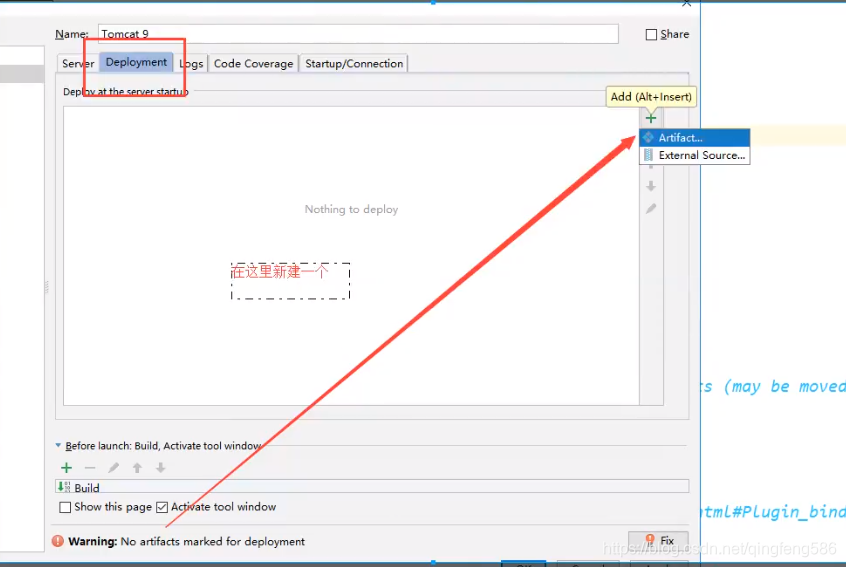This screenshot has width=846, height=567.
Task: Uncheck Activate tool window checkbox
Action: point(162,507)
